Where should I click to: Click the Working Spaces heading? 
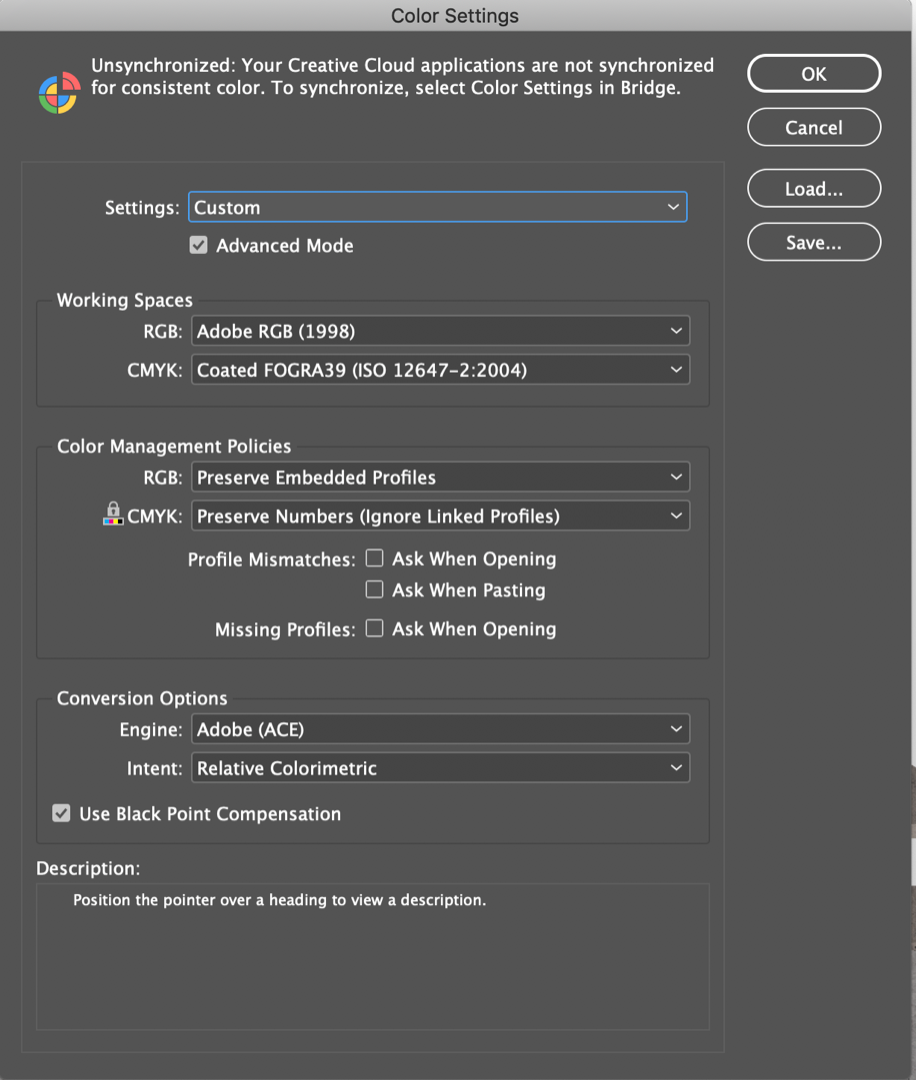click(125, 300)
